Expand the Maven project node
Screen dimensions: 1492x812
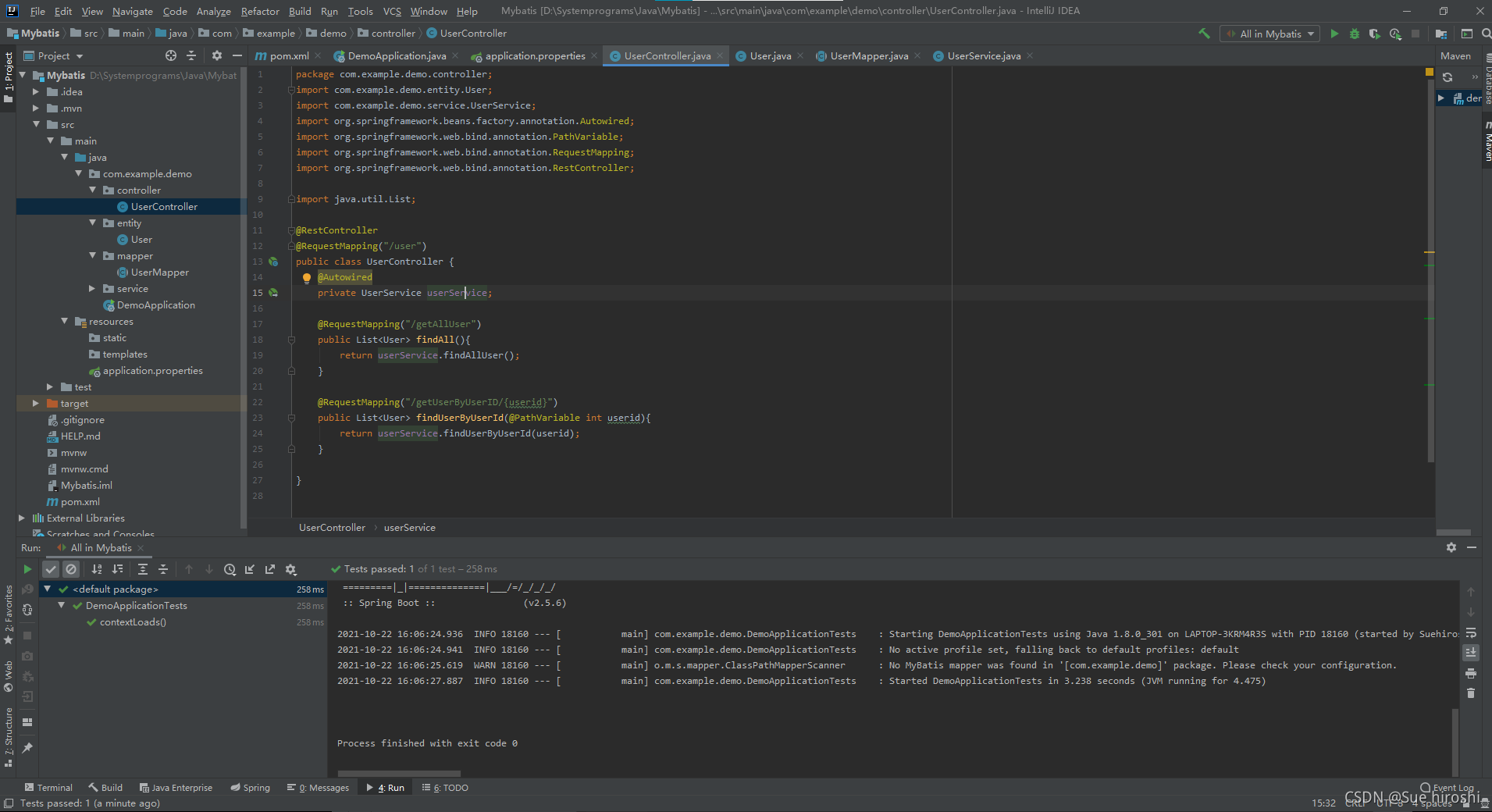(1441, 98)
